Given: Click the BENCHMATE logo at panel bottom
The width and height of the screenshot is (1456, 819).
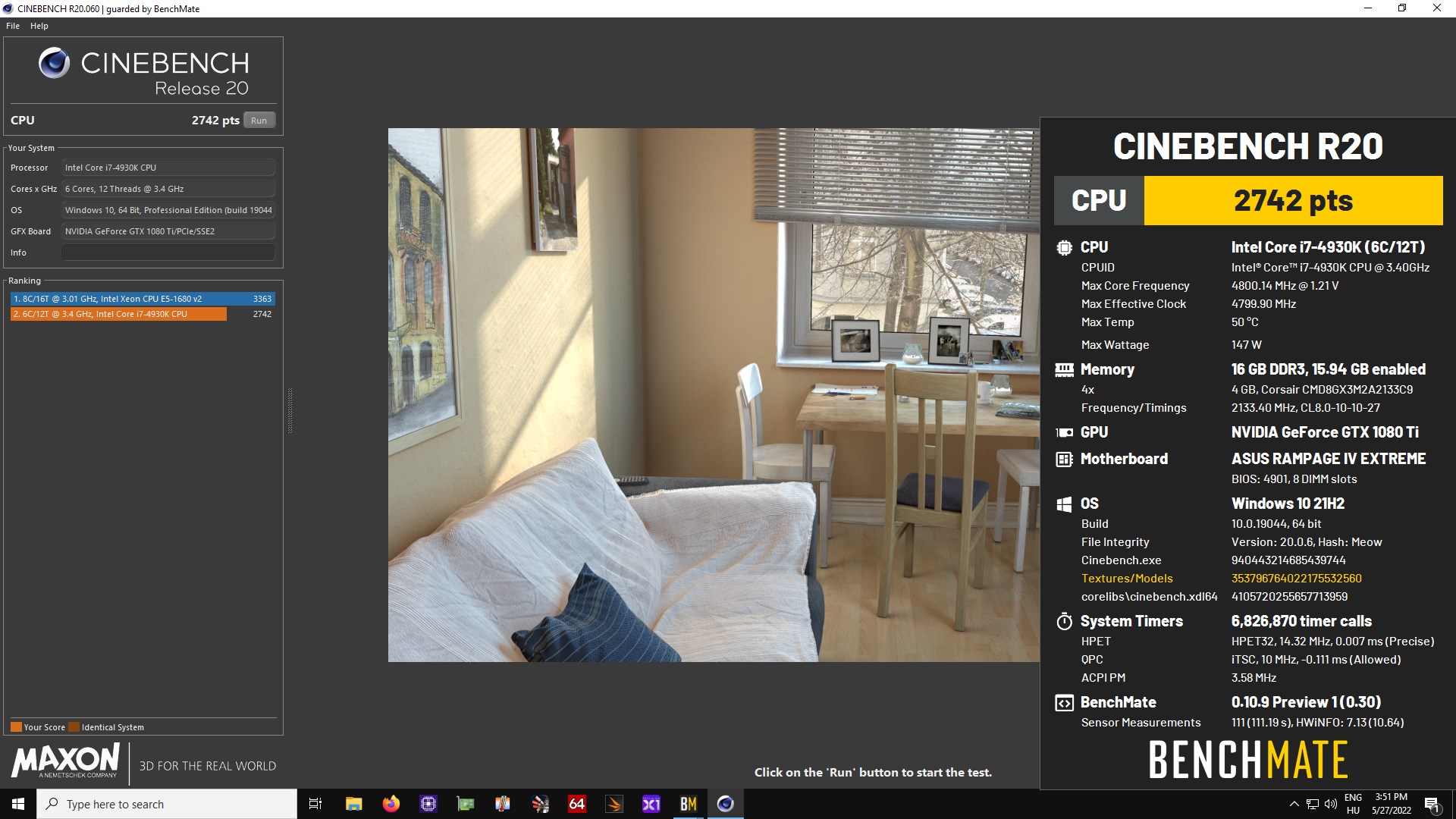Looking at the screenshot, I should click(x=1248, y=761).
